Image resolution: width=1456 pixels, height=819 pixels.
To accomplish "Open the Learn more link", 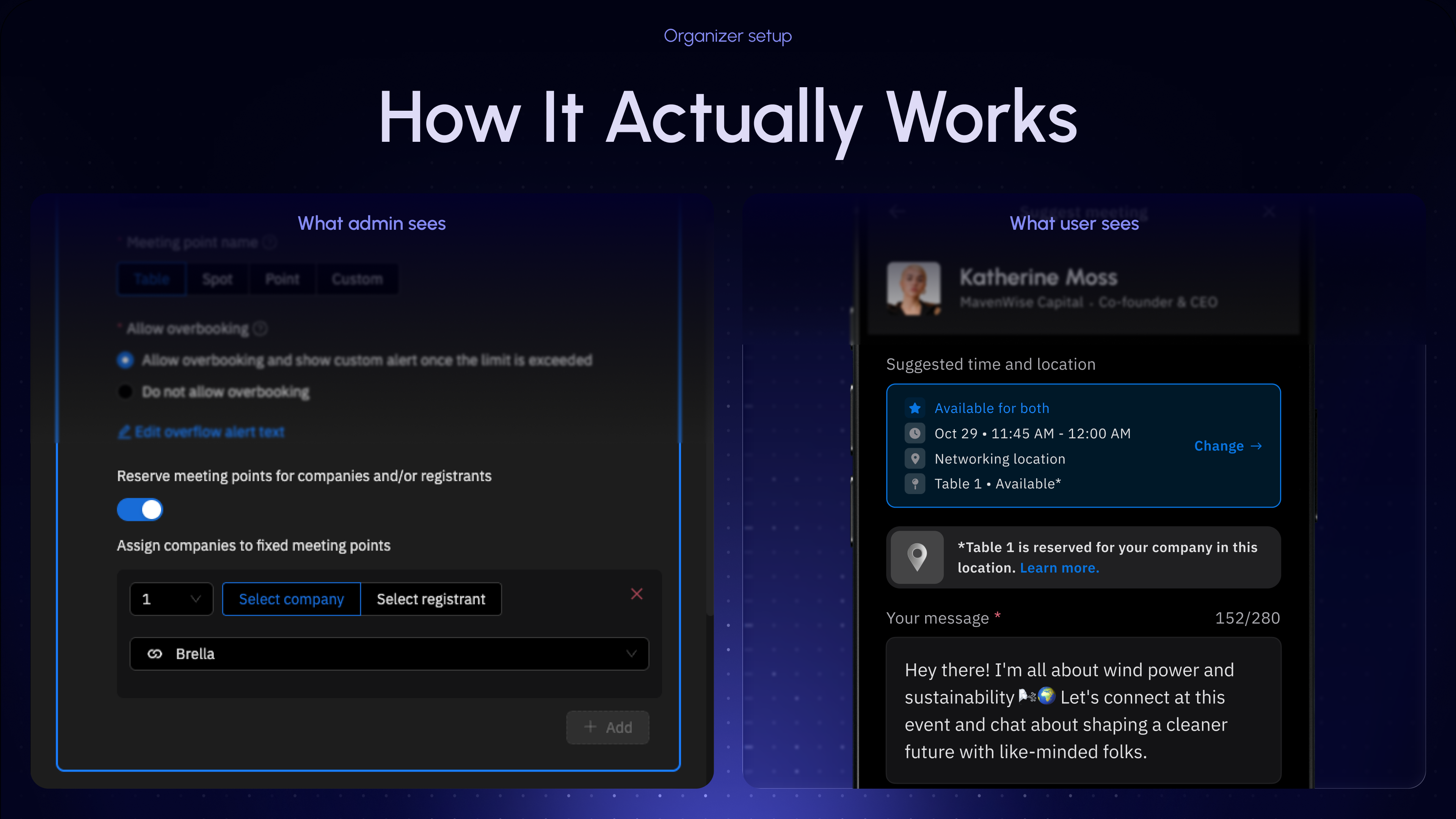I will pyautogui.click(x=1059, y=568).
